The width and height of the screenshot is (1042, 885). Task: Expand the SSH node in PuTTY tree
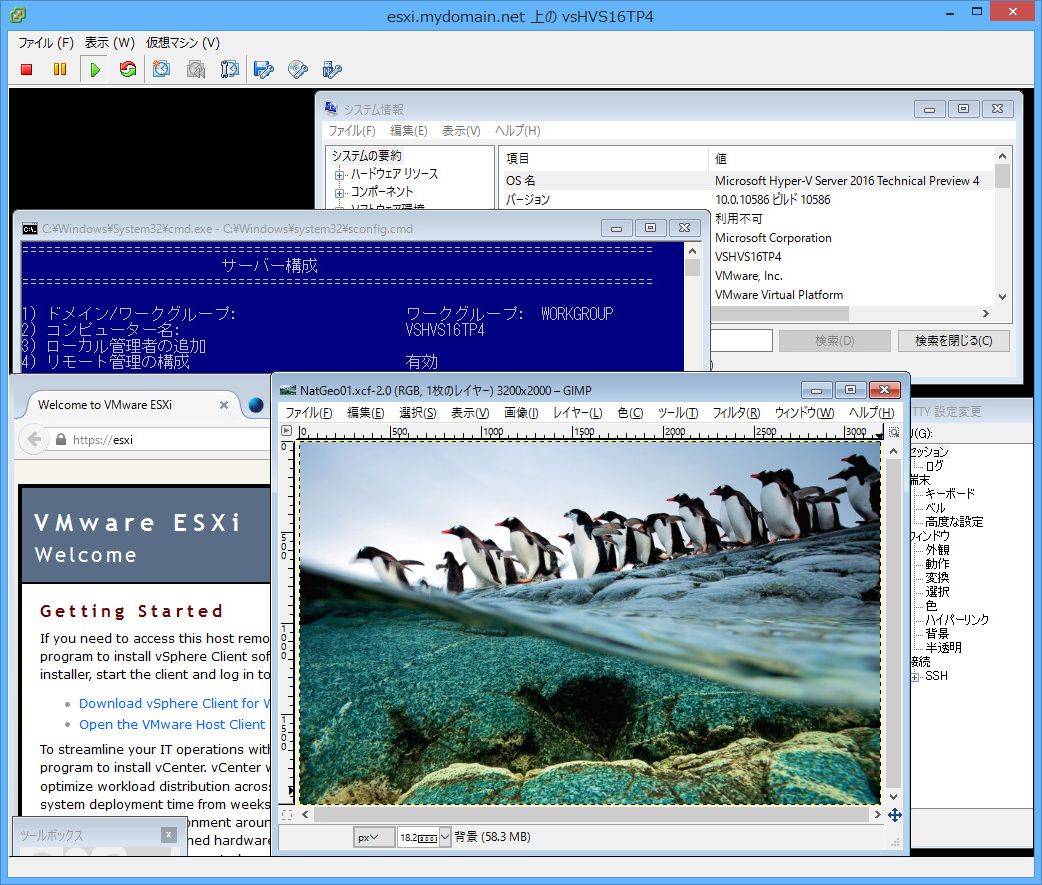915,676
